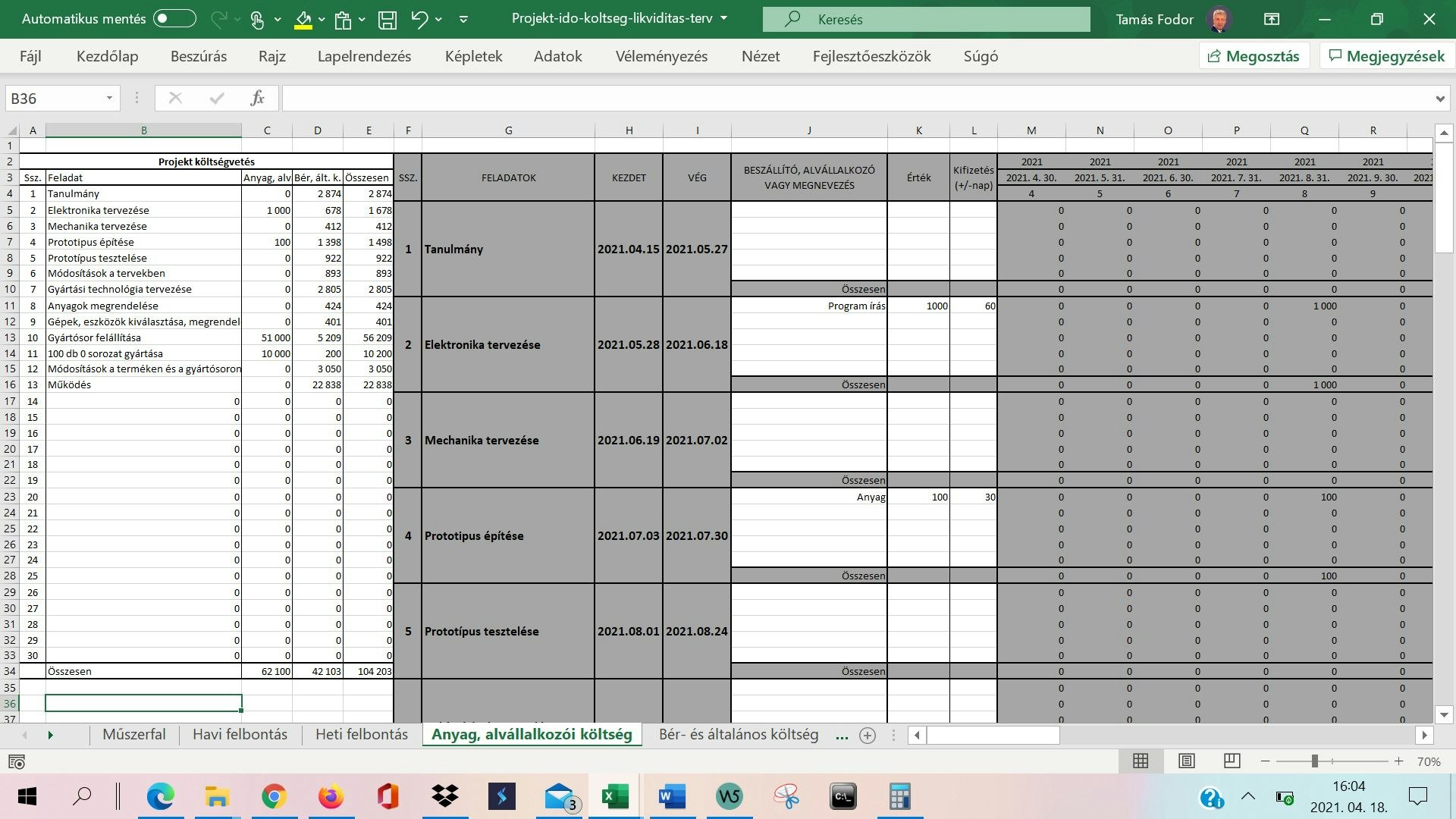This screenshot has height=819, width=1456.
Task: Click the Keresés search box
Action: pos(926,19)
